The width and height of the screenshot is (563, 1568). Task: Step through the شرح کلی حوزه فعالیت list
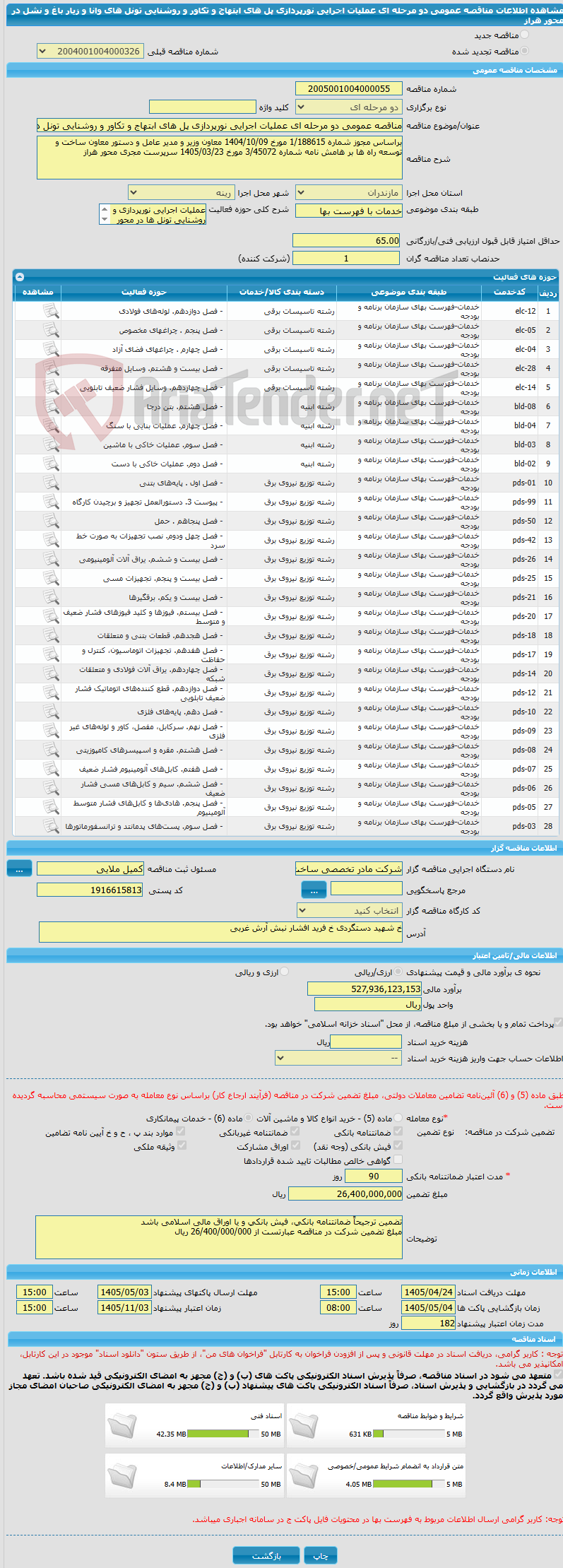tap(105, 214)
